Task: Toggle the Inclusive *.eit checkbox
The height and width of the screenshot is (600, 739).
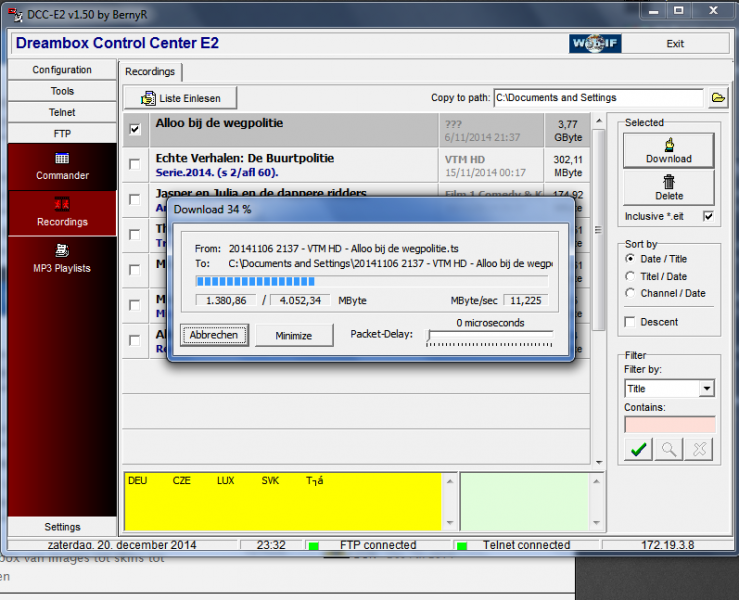Action: pyautogui.click(x=708, y=216)
